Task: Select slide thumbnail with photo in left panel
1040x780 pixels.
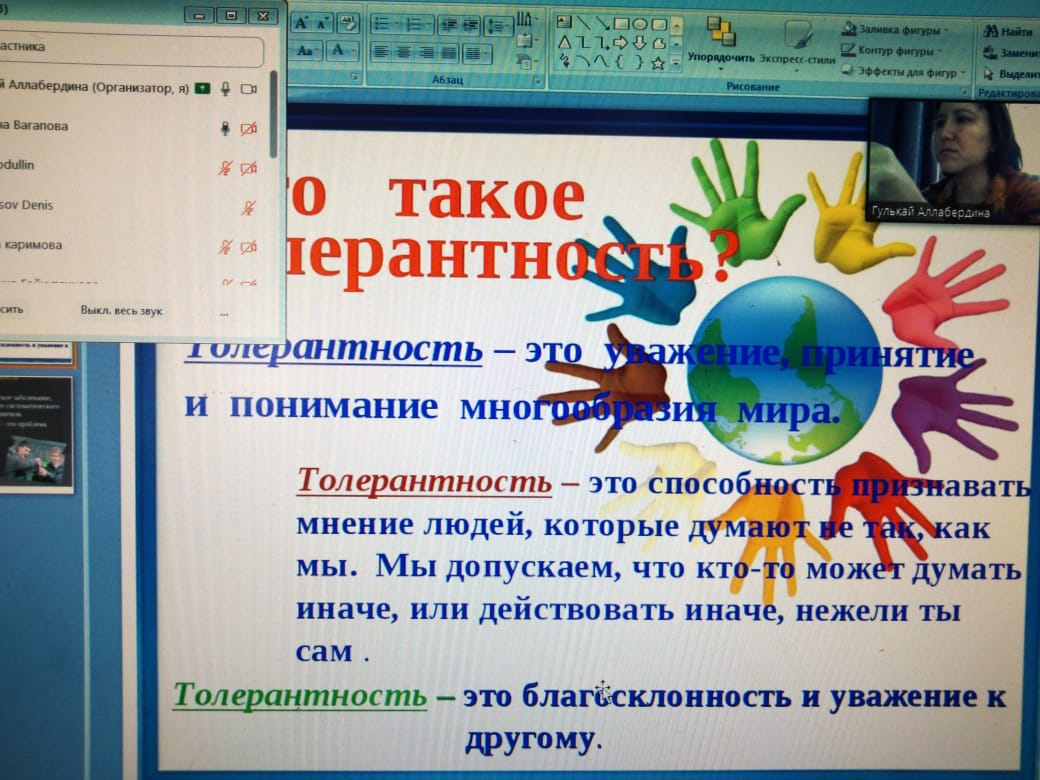Action: (36, 433)
